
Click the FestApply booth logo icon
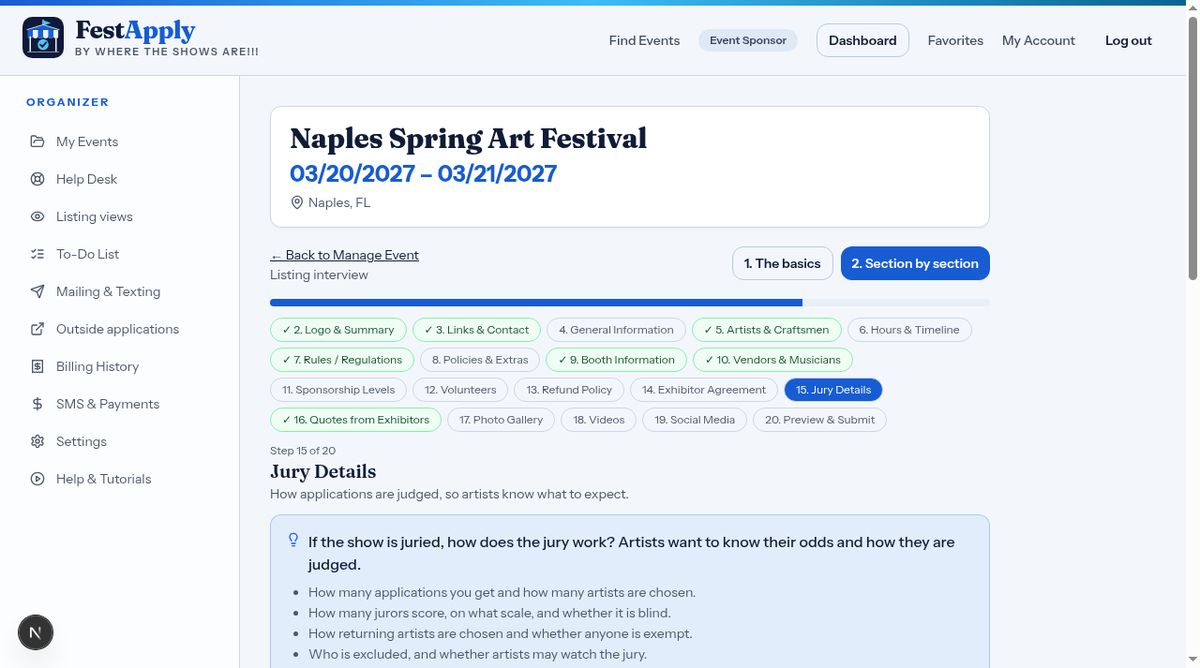(43, 38)
